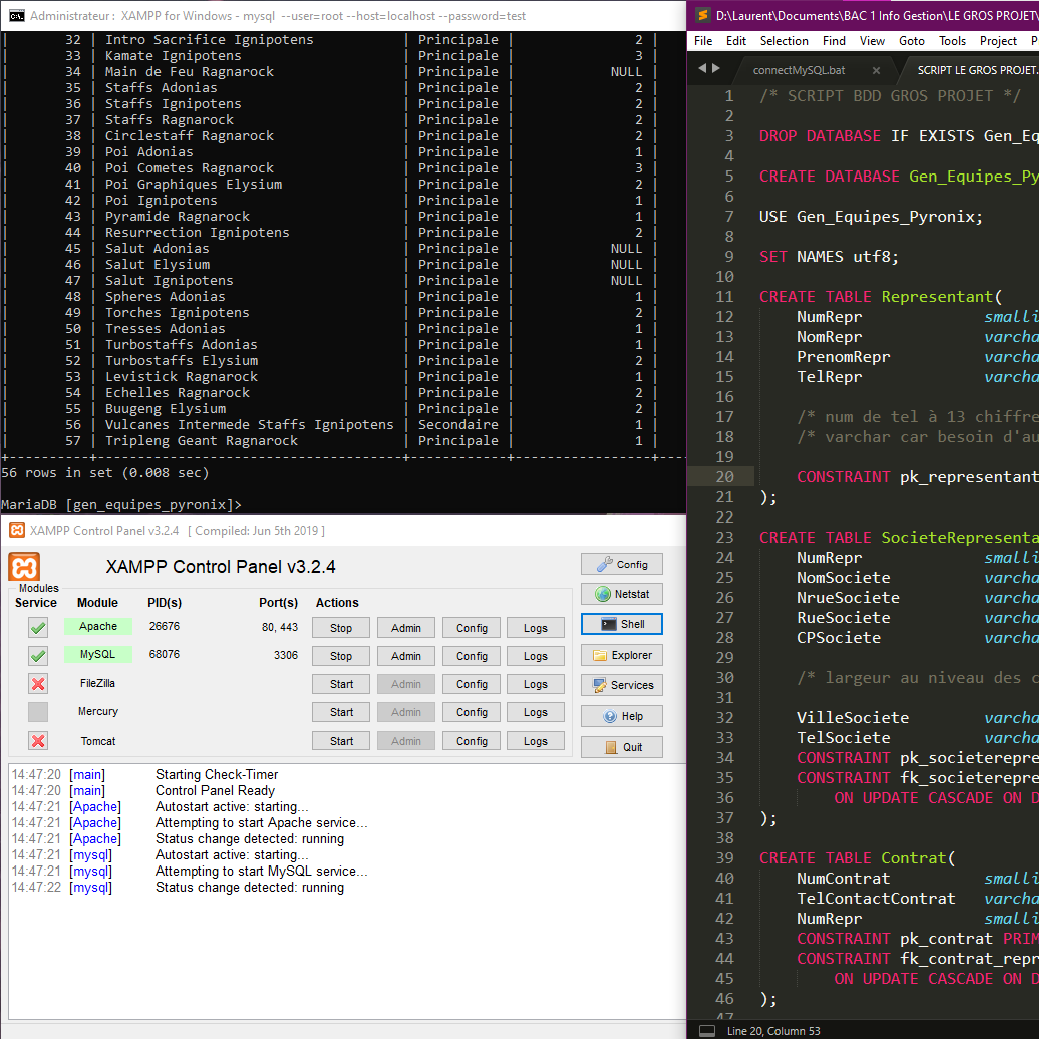This screenshot has height=1039, width=1039.
Task: Toggle Sublime side panel switcher icon in status bar
Action: point(707,1030)
